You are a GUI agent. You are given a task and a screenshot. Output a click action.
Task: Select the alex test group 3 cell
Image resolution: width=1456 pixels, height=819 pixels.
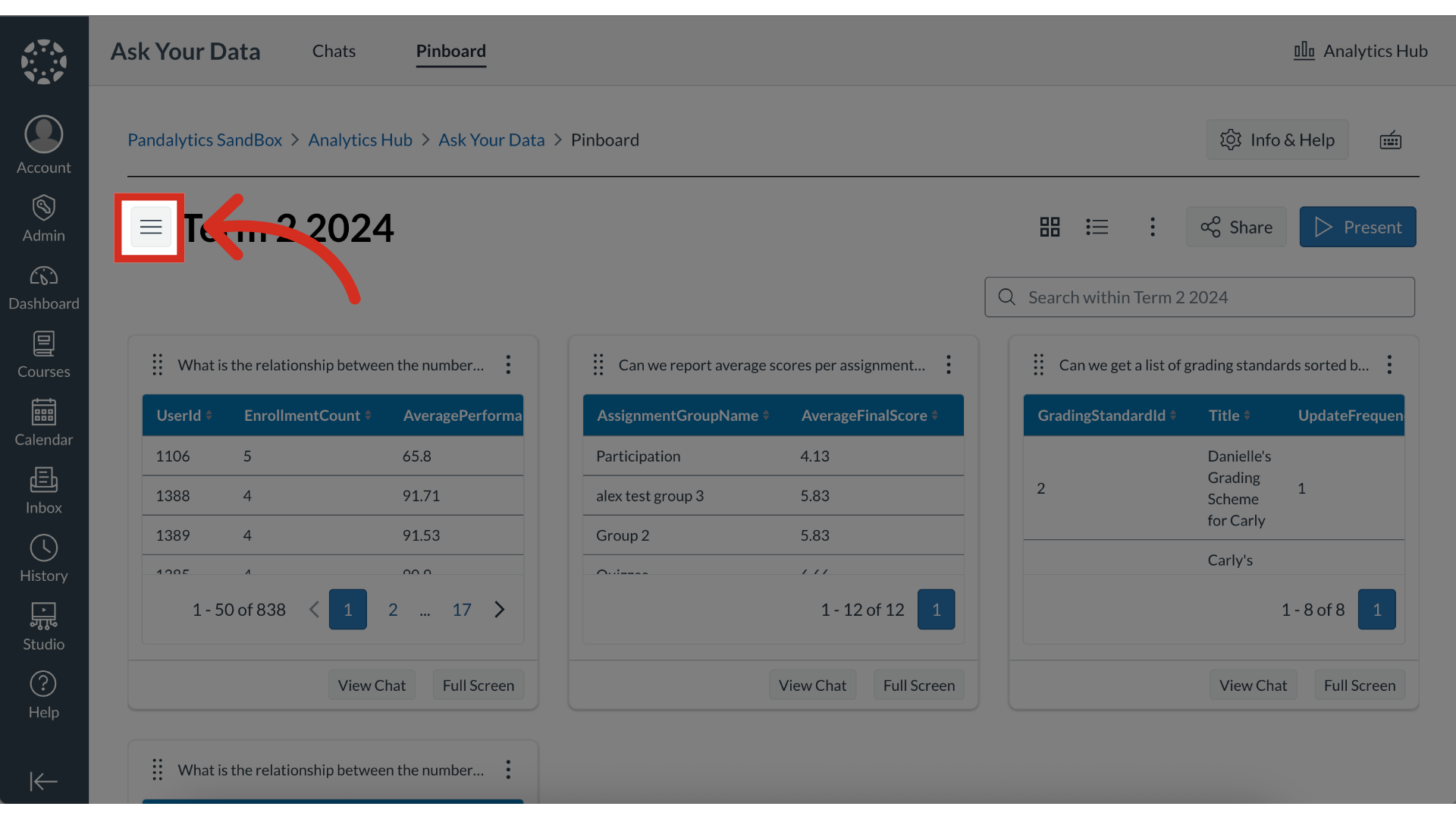pyautogui.click(x=650, y=496)
